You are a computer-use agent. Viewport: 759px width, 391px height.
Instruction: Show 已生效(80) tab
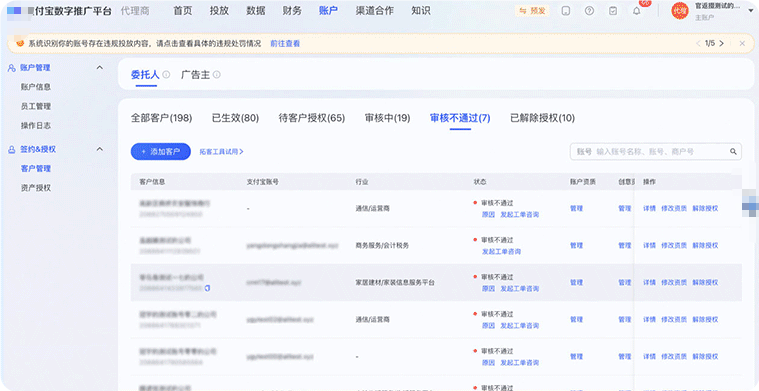click(235, 118)
